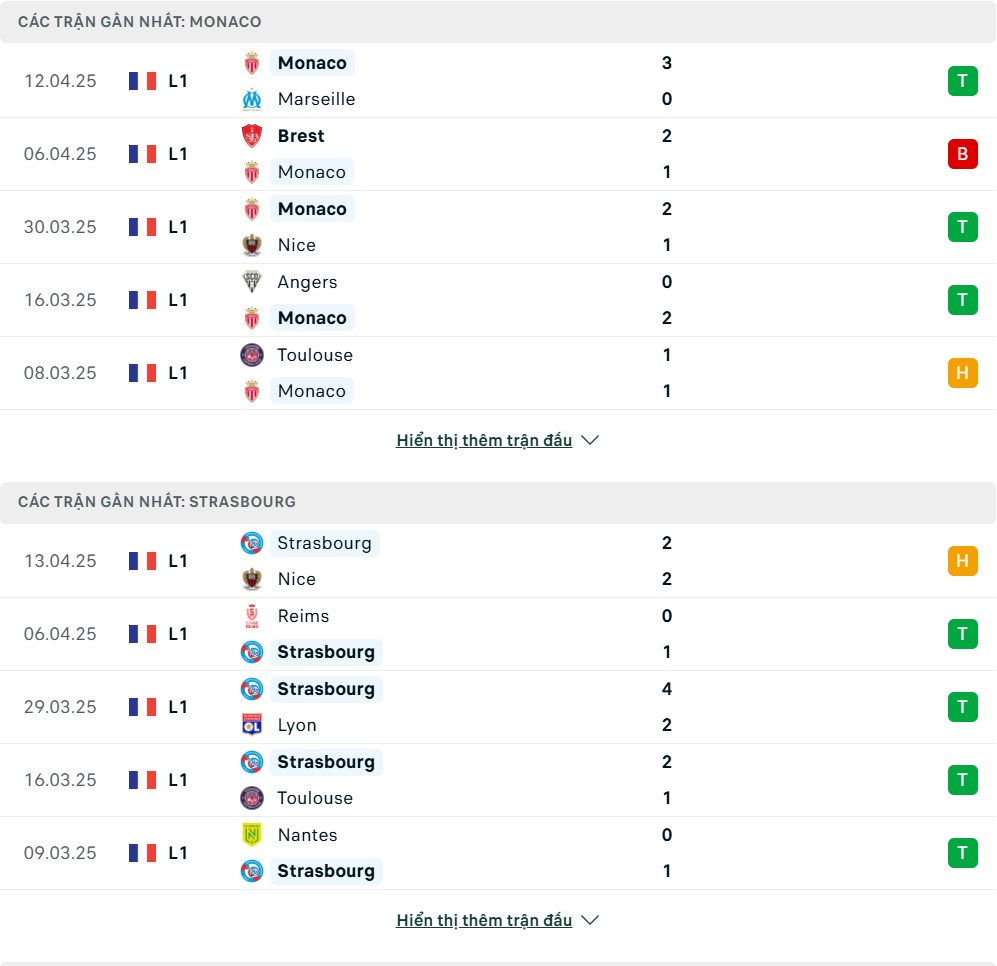The height and width of the screenshot is (966, 997).
Task: Click Nice crest in 30.03.25 match
Action: pos(252,245)
